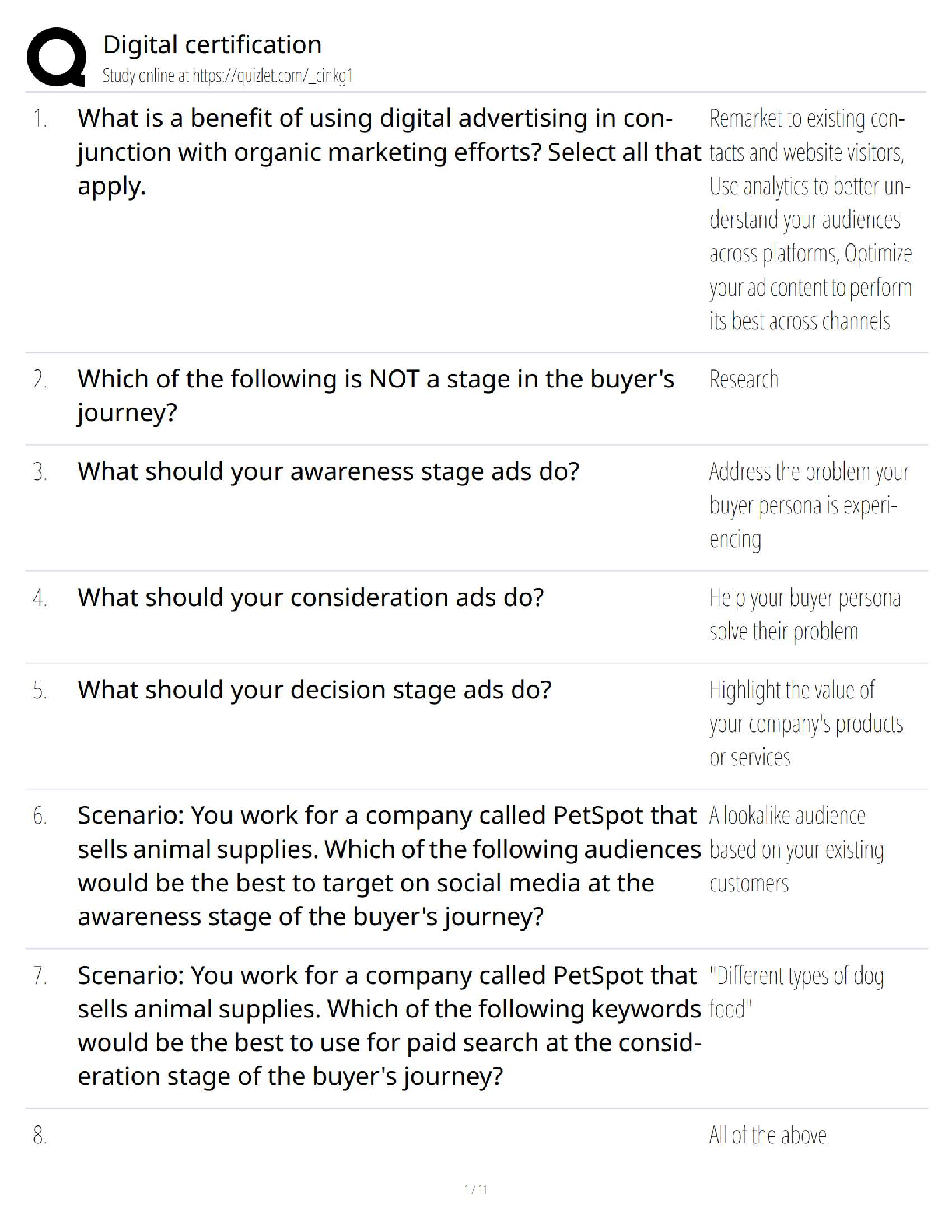
Task: Click the "A lookalike audience" answer
Action: point(796,849)
